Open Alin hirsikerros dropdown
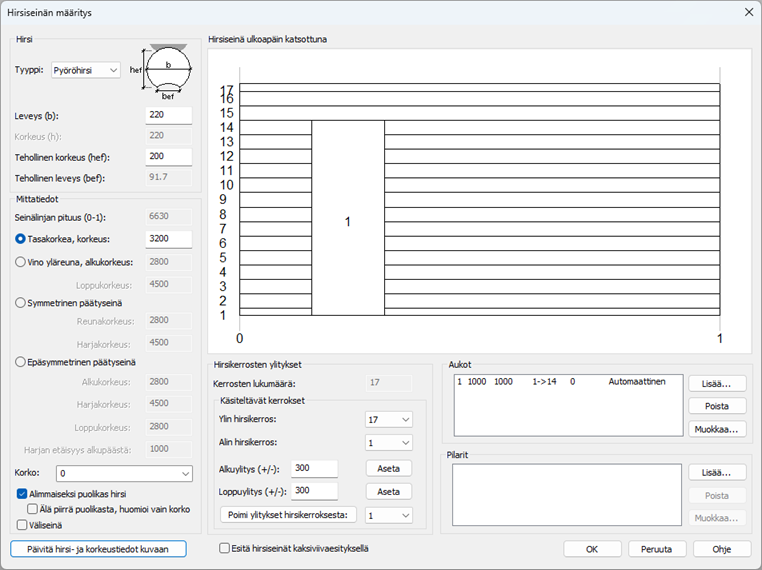The width and height of the screenshot is (762, 570). (x=389, y=442)
